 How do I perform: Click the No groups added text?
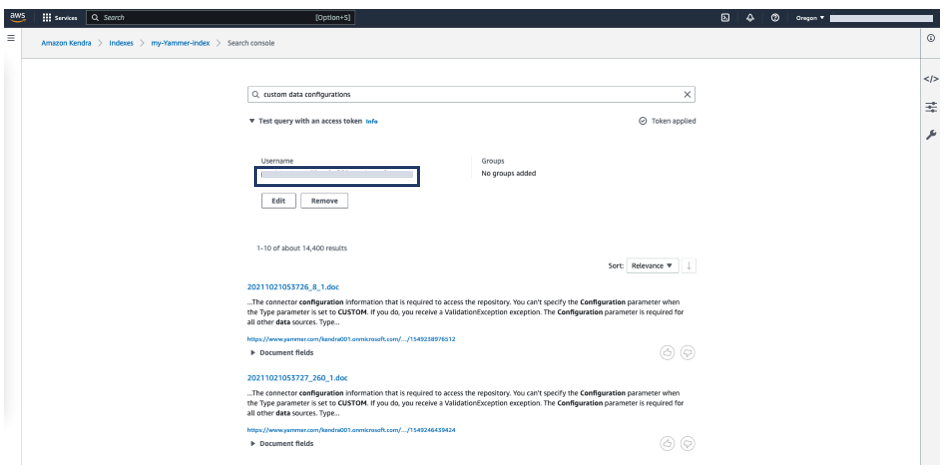click(x=509, y=174)
